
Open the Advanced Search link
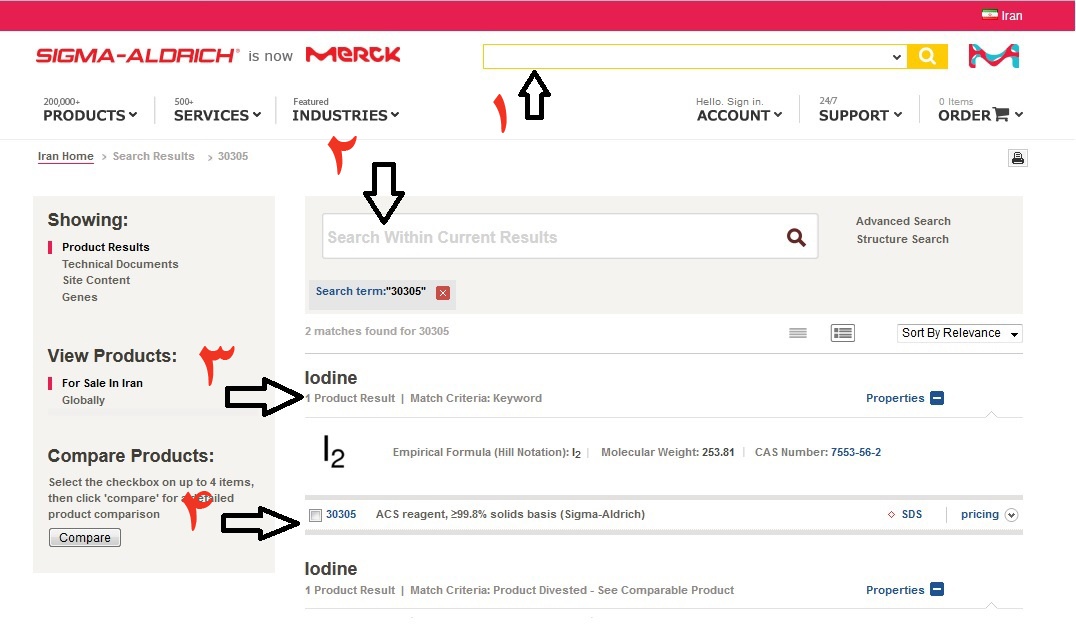tap(903, 221)
